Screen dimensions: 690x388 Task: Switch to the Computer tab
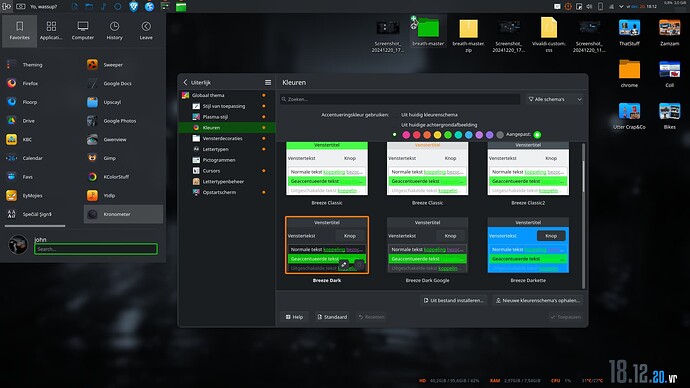point(83,30)
